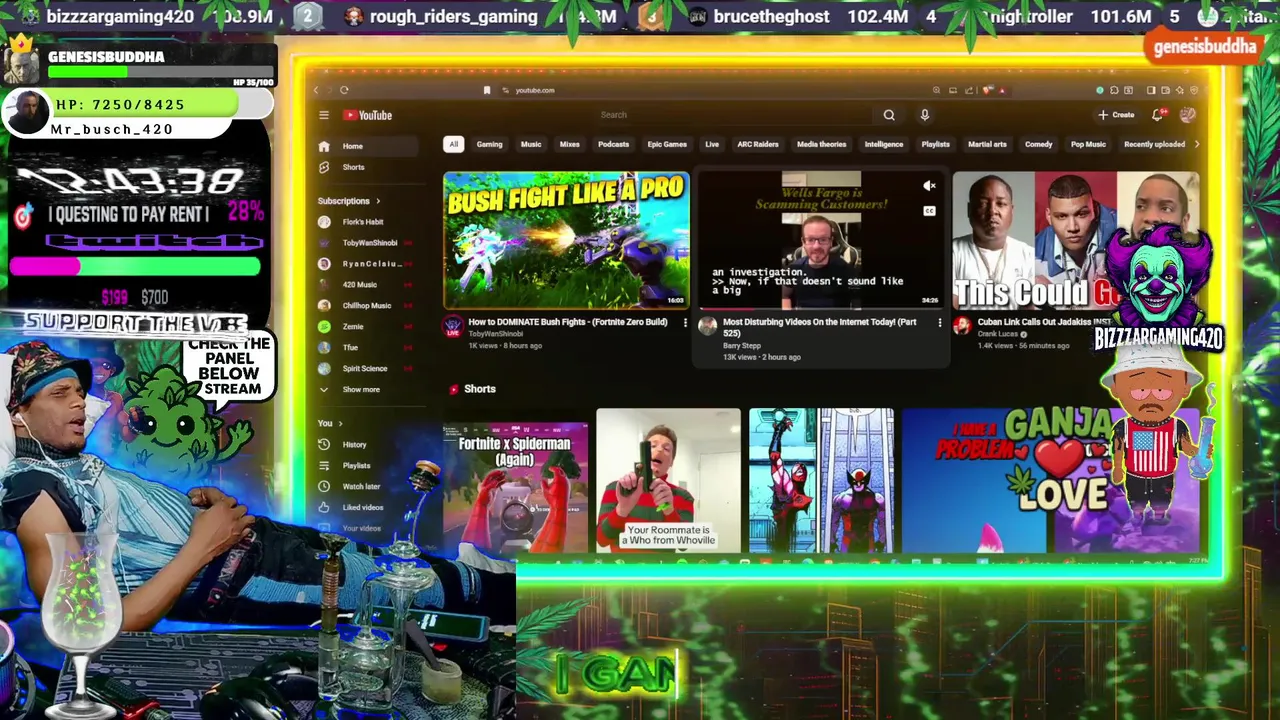Go back with the browser back arrow
The width and height of the screenshot is (1280, 720).
coord(316,90)
